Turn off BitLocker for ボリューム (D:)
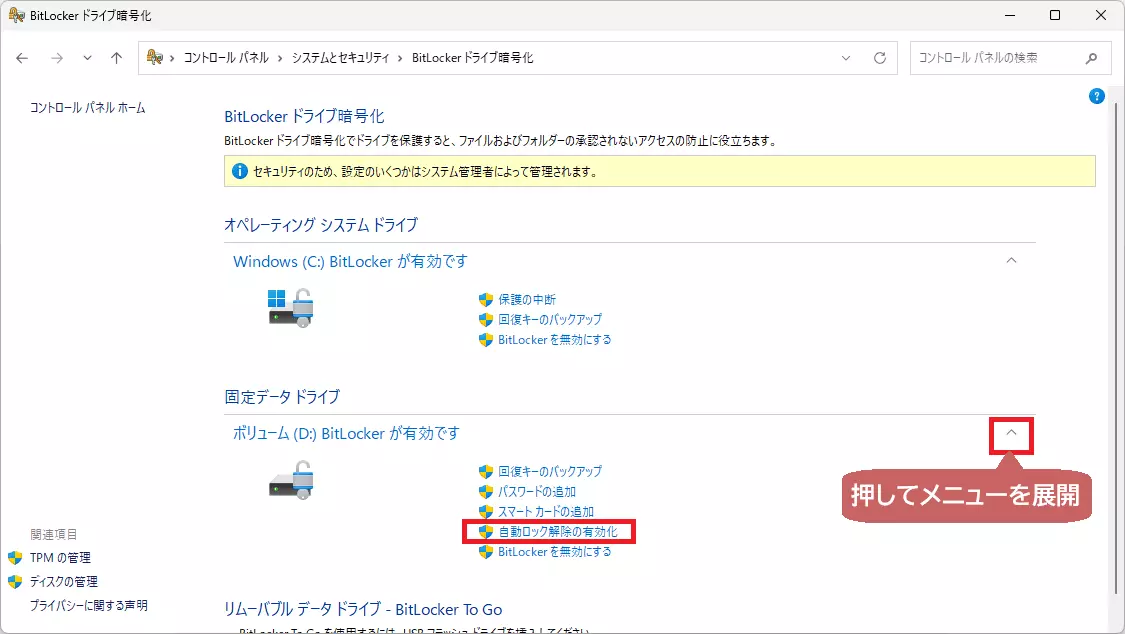This screenshot has width=1125, height=634. pyautogui.click(x=555, y=552)
